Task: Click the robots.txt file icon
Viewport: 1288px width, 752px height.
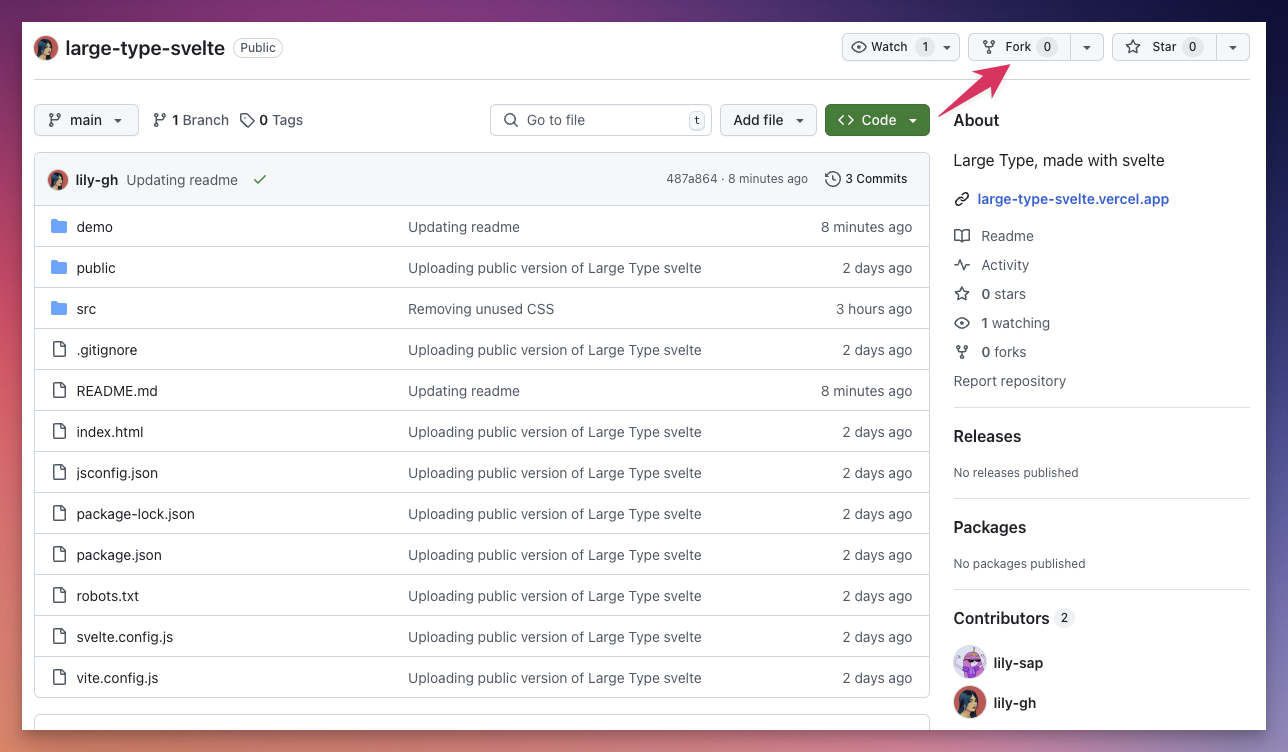Action: tap(59, 596)
